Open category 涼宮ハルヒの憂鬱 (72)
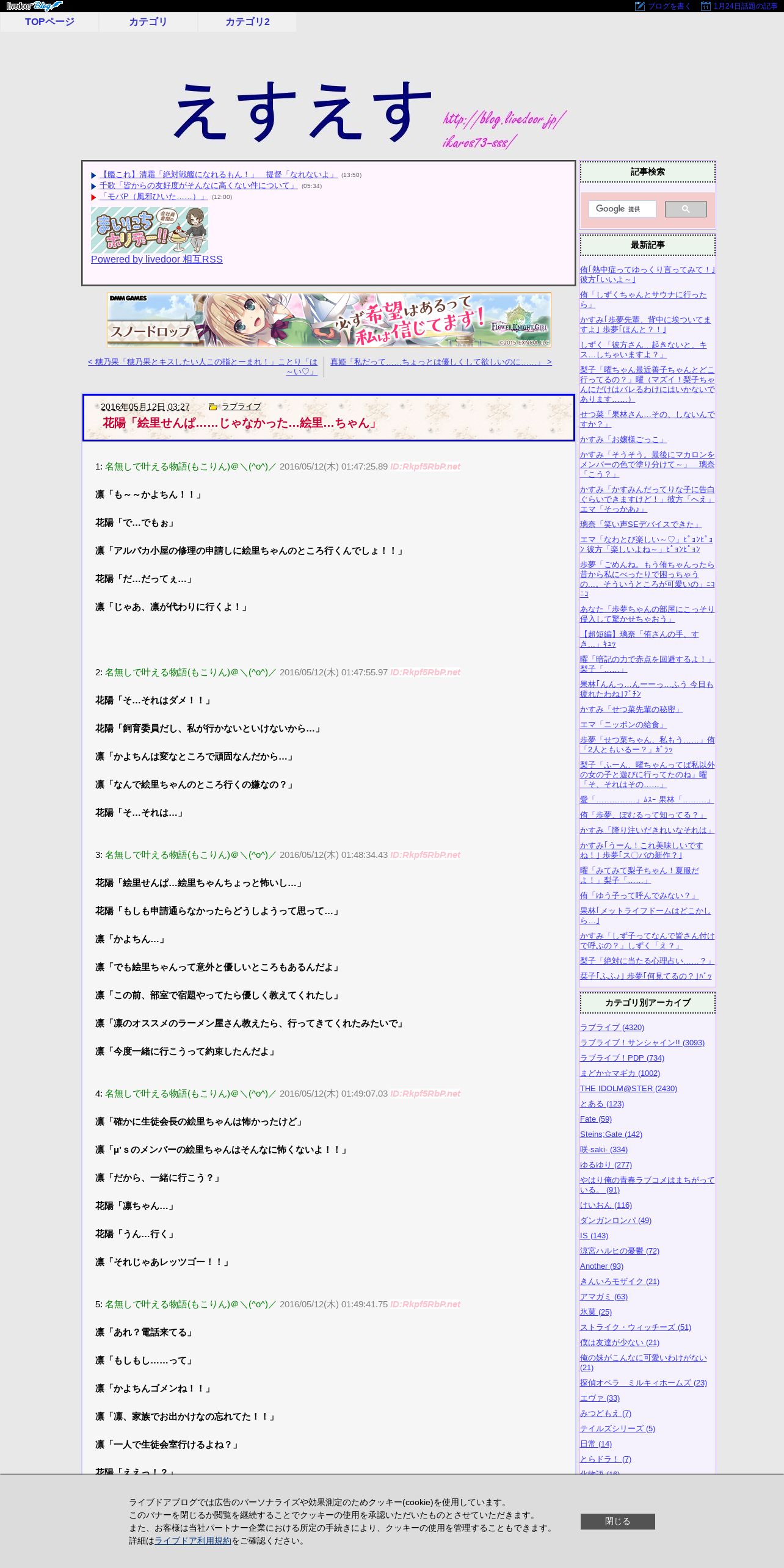The image size is (784, 1568). (x=620, y=1251)
